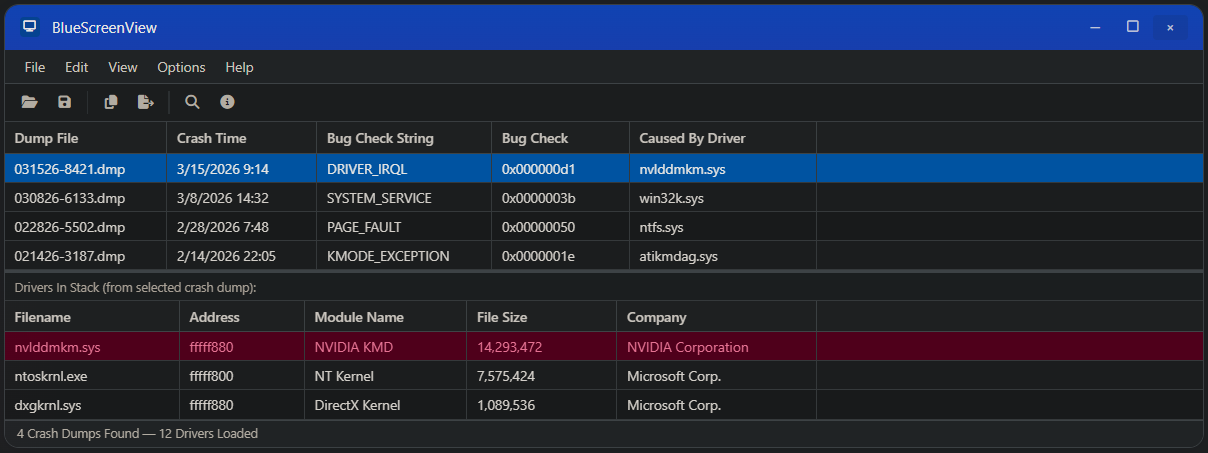The height and width of the screenshot is (453, 1208).
Task: Sort by Bug Check column header
Action: point(561,138)
